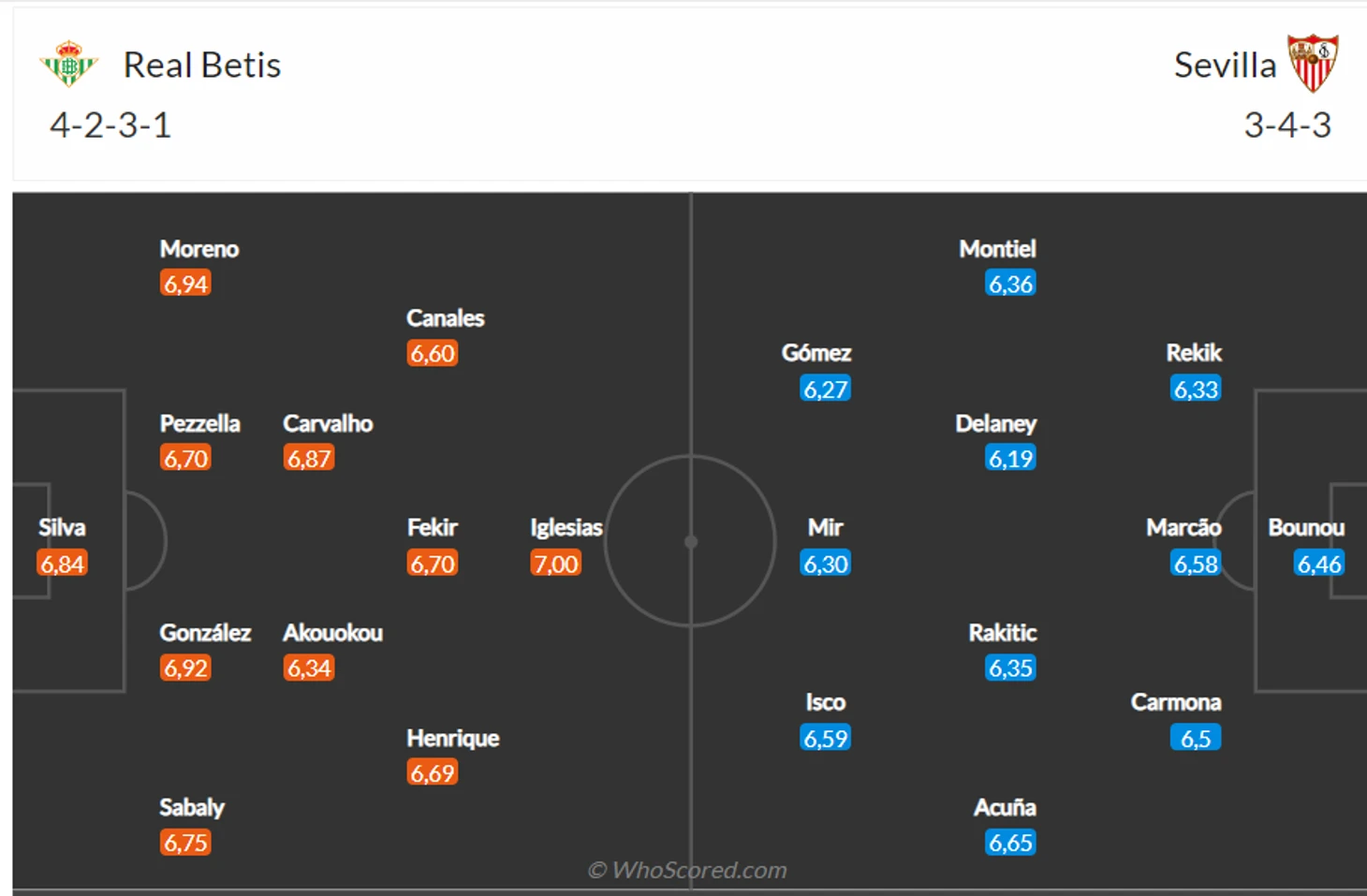Select Iglesias' 7,00 rating badge

click(556, 563)
